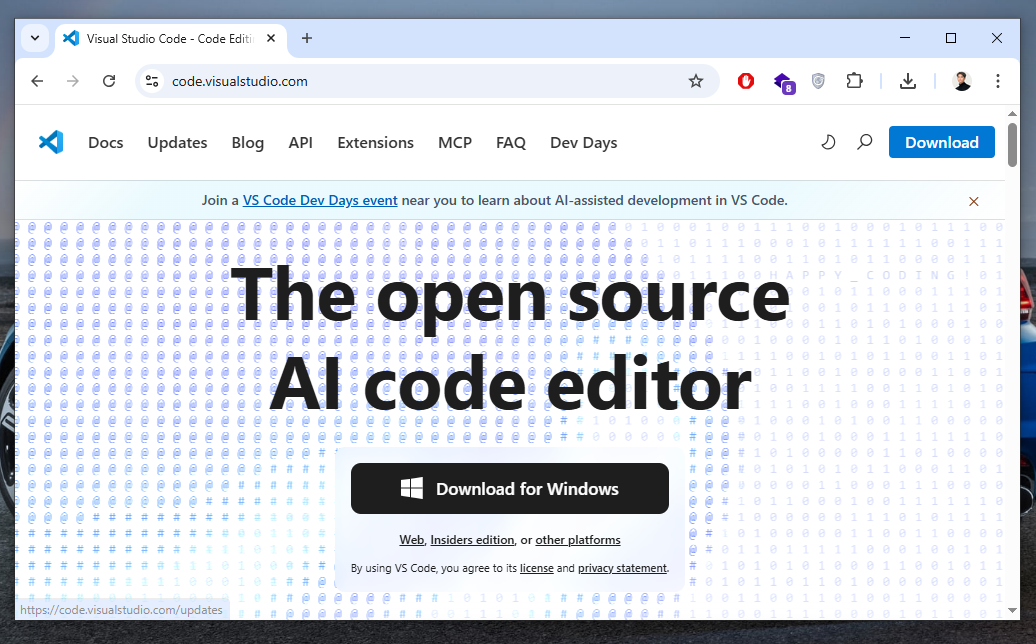Open the Chrome profile avatar
Screen dimensions: 1036x644
(962, 81)
